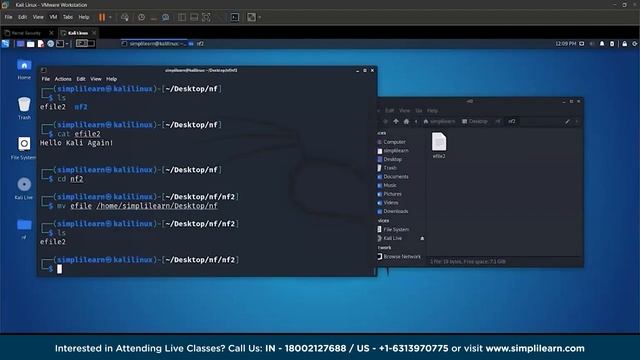
Task: Select nf2 file manager in taskbar
Action: click(x=197, y=44)
